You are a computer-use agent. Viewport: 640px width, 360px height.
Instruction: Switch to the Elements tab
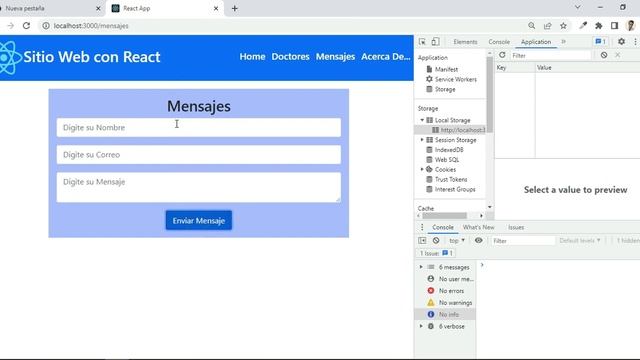(465, 42)
